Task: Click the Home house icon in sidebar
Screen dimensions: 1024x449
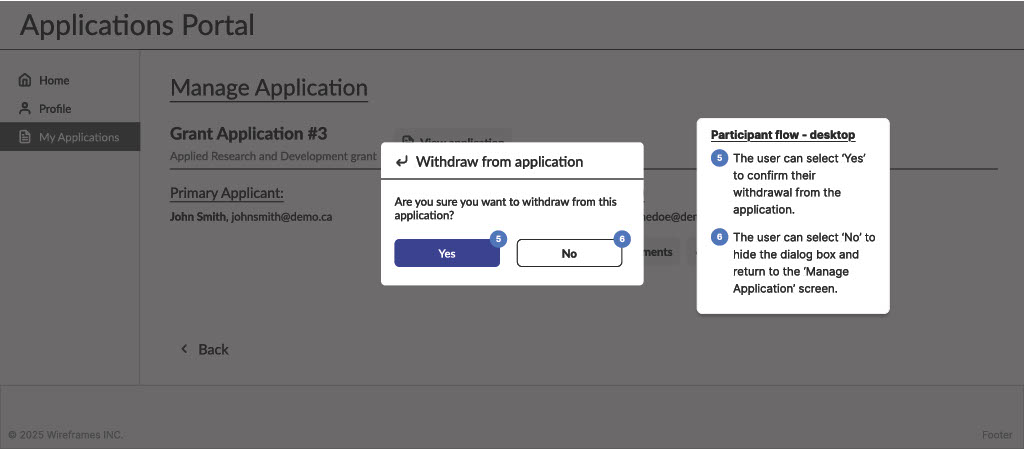Action: [25, 80]
